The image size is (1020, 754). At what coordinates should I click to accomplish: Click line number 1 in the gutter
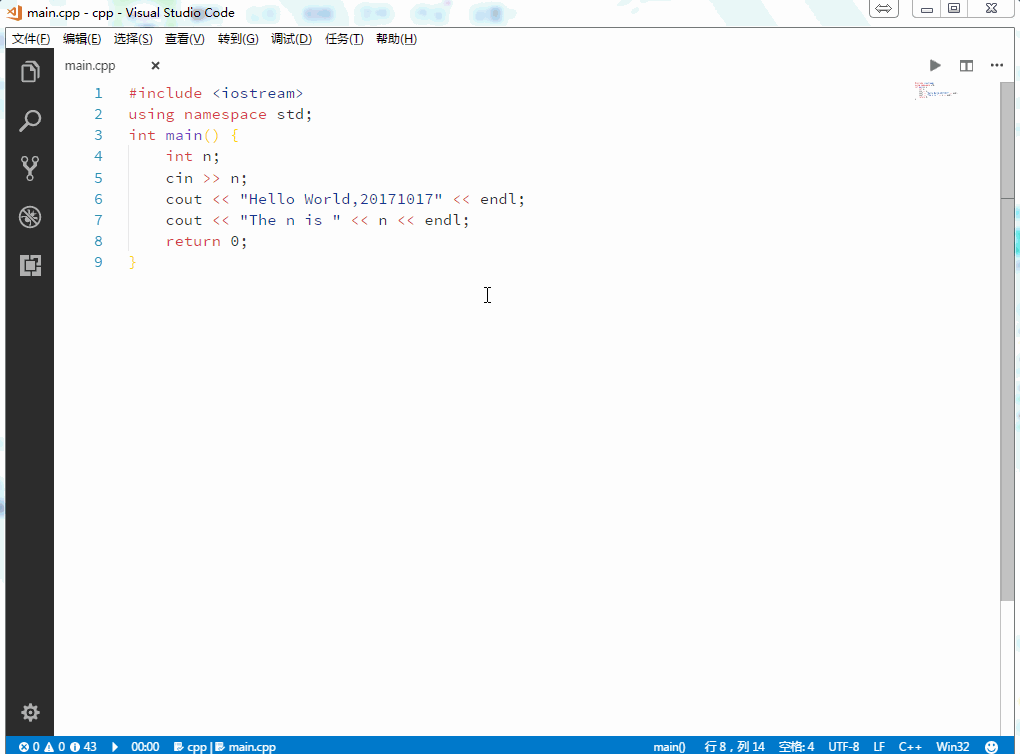(98, 93)
